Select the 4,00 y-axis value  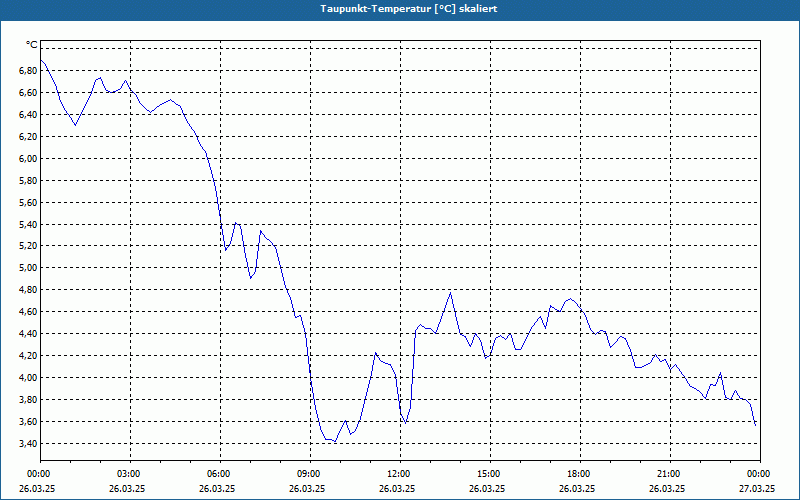click(28, 377)
